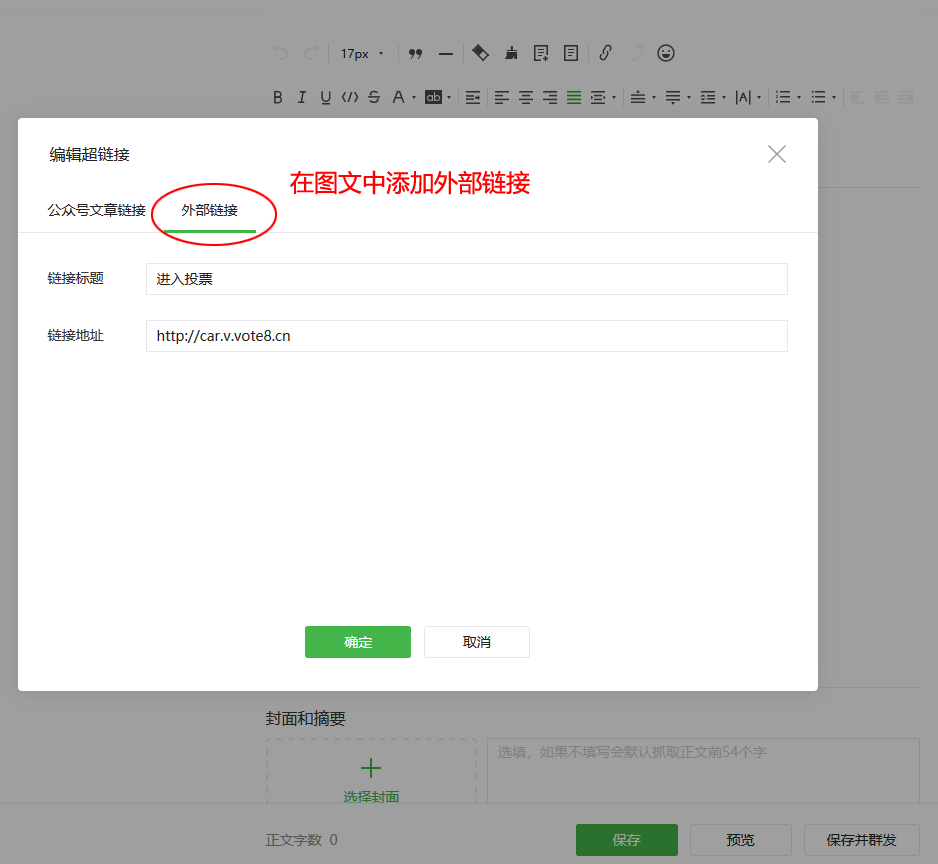Screen dimensions: 938x864
Task: Toggle italic formatting
Action: coord(301,97)
